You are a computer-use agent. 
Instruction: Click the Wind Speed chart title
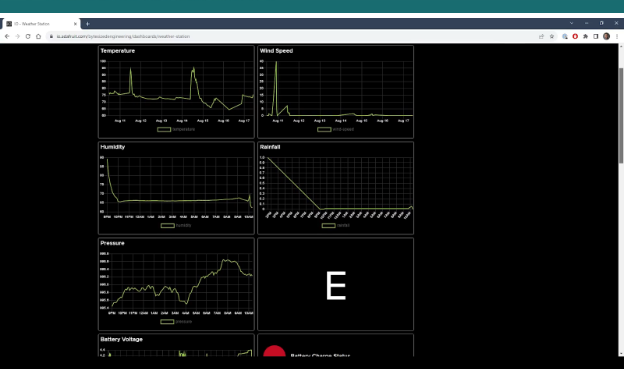pos(276,51)
